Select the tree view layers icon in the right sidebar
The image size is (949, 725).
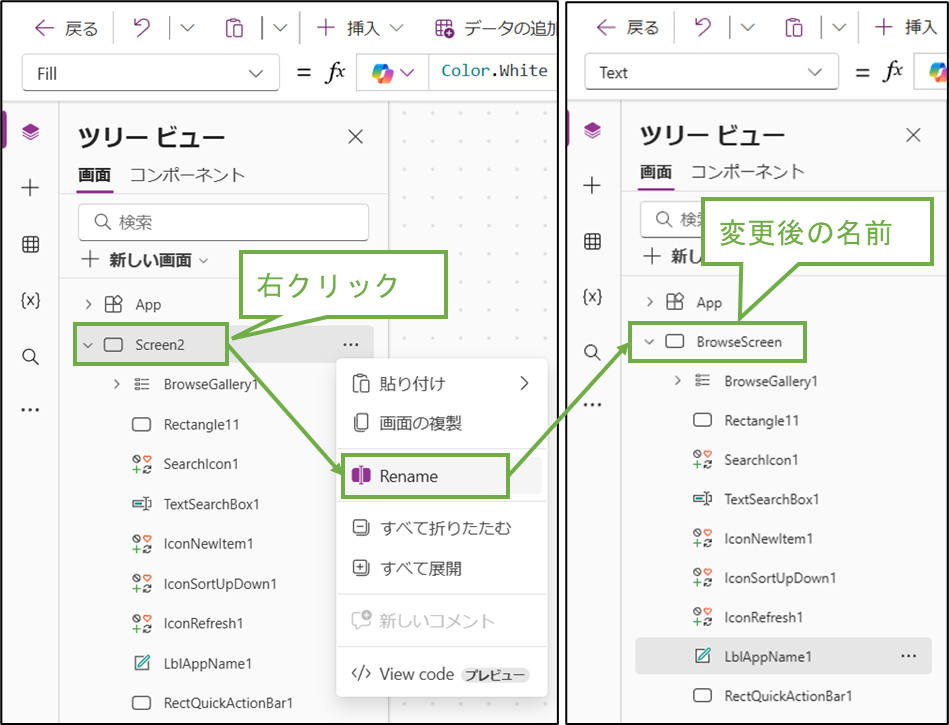click(593, 130)
